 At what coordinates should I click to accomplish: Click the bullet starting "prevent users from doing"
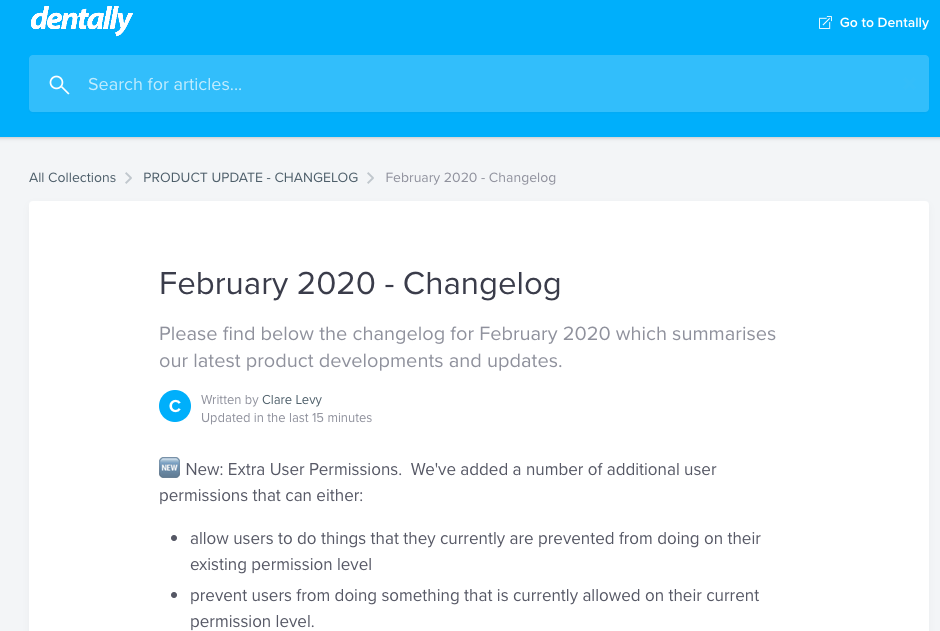pyautogui.click(x=474, y=608)
